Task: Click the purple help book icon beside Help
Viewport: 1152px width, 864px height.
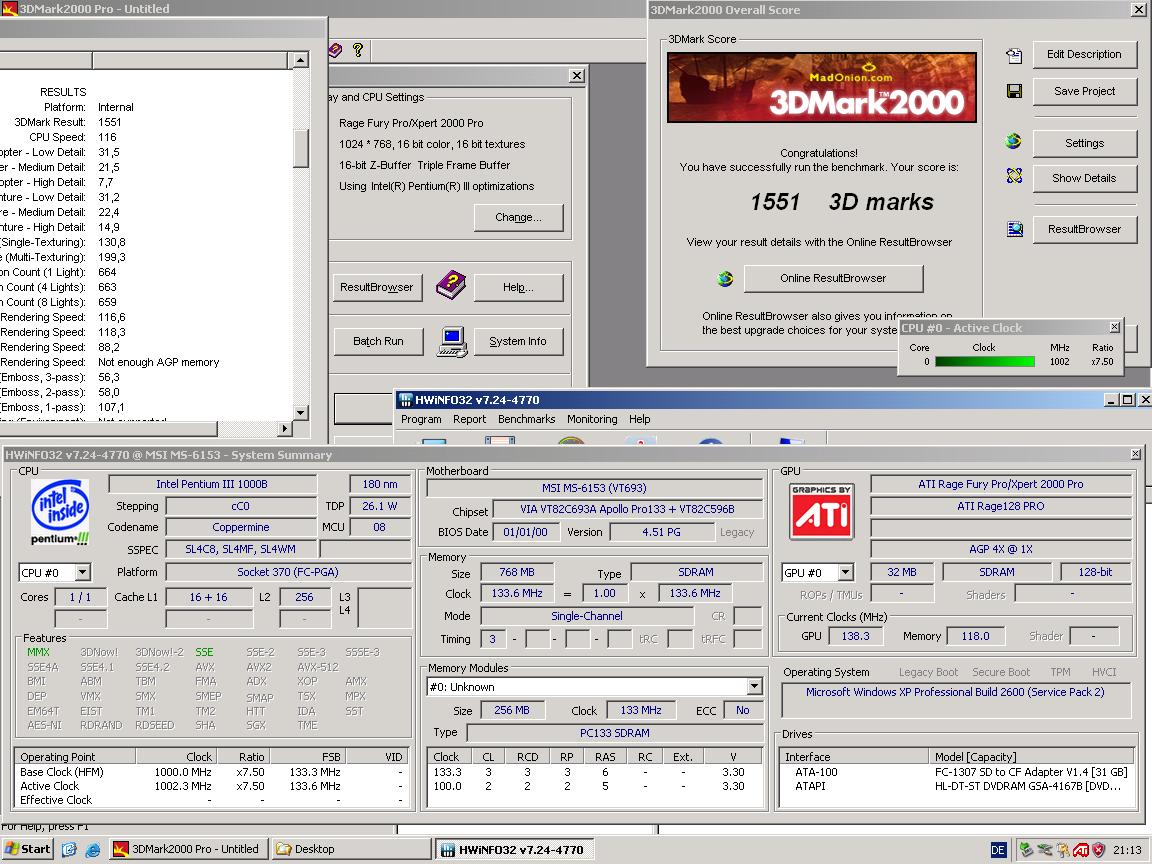Action: click(450, 284)
